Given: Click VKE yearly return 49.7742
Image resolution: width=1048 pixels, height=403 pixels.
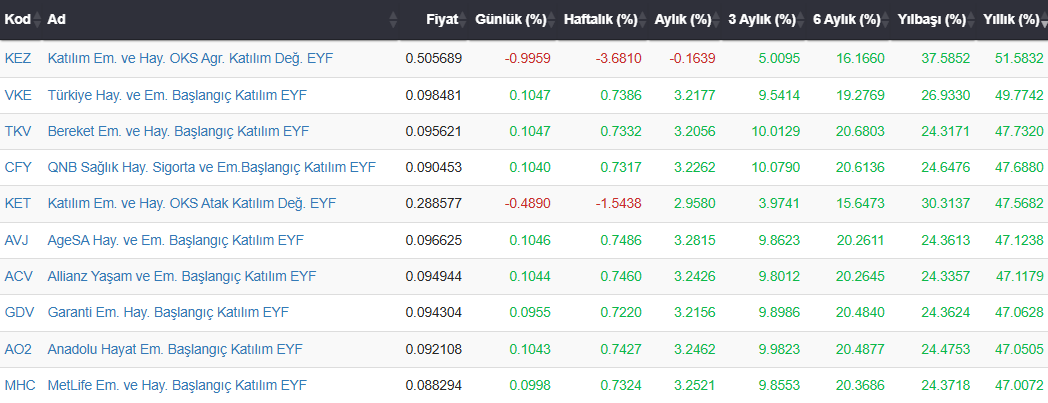Looking at the screenshot, I should [1019, 95].
